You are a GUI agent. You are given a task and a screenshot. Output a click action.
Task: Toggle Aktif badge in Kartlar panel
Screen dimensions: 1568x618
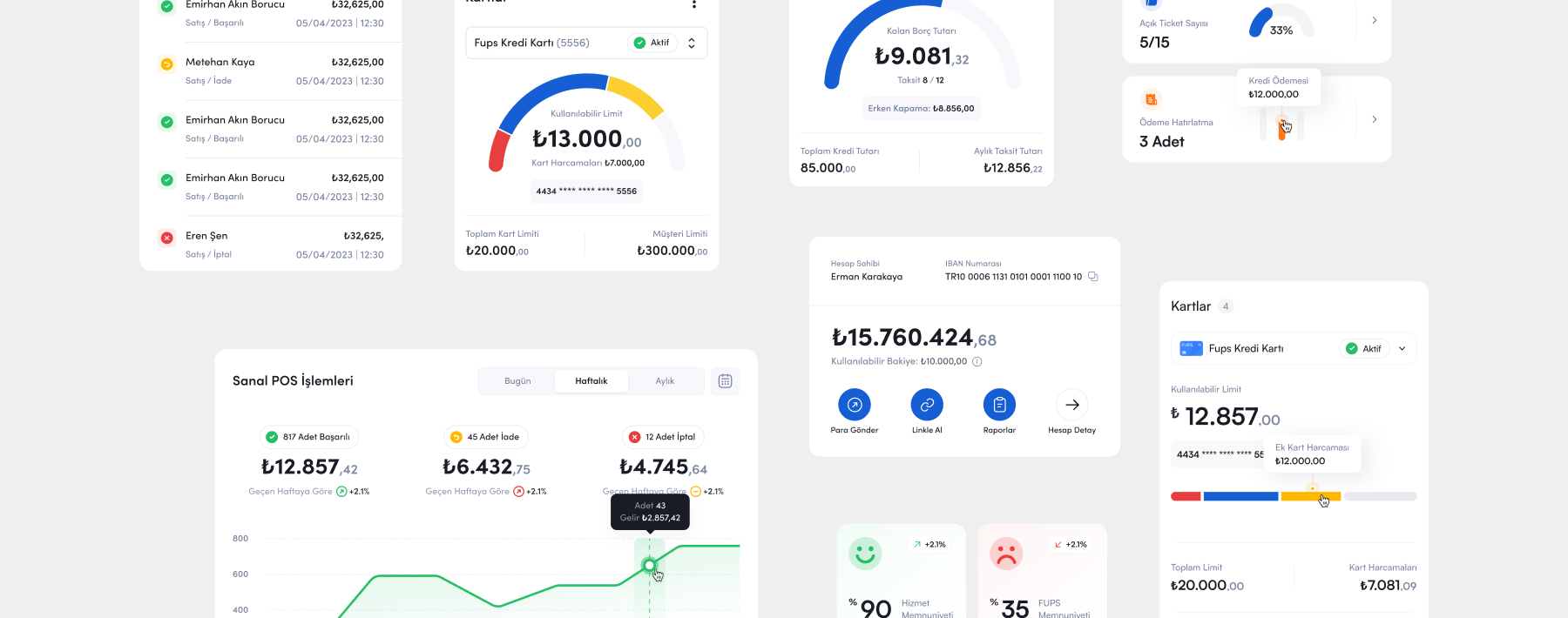point(1363,349)
